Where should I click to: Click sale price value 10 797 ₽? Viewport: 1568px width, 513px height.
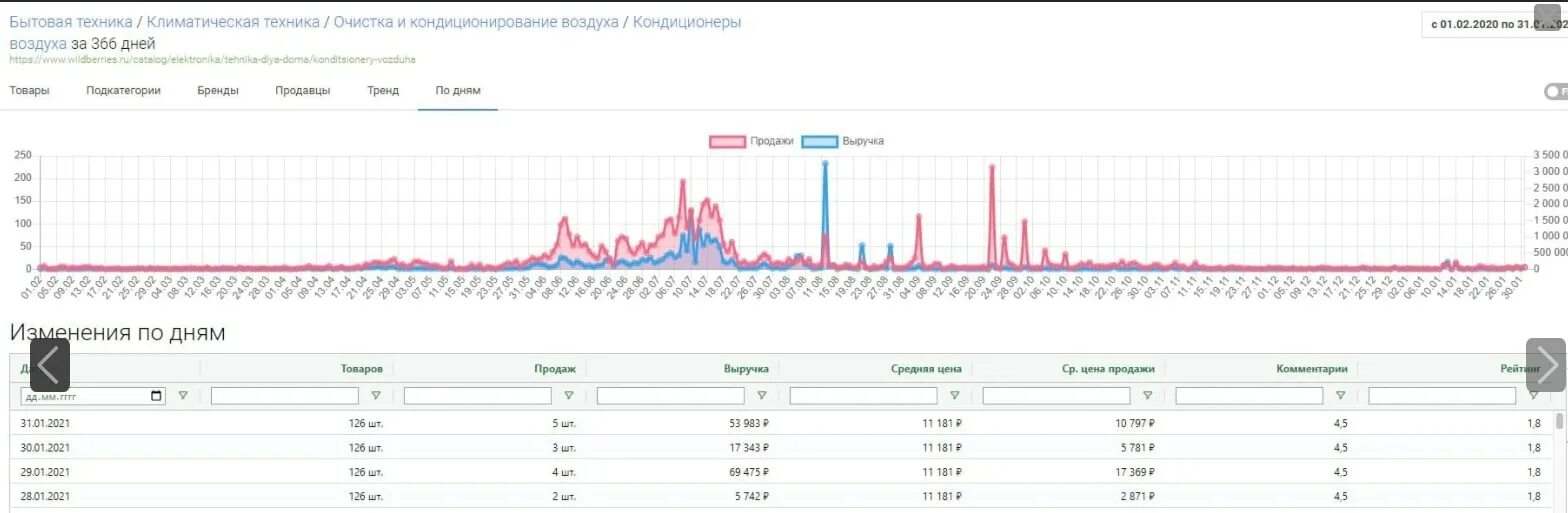(x=1133, y=423)
